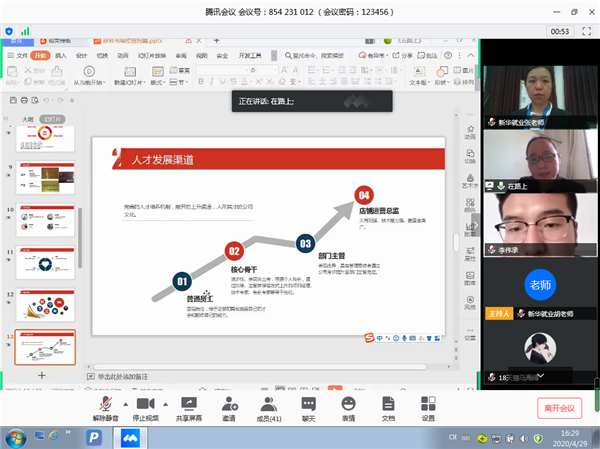Screen dimensions: 600x449
Task: Click the add new slide plus button
Action: (41, 374)
